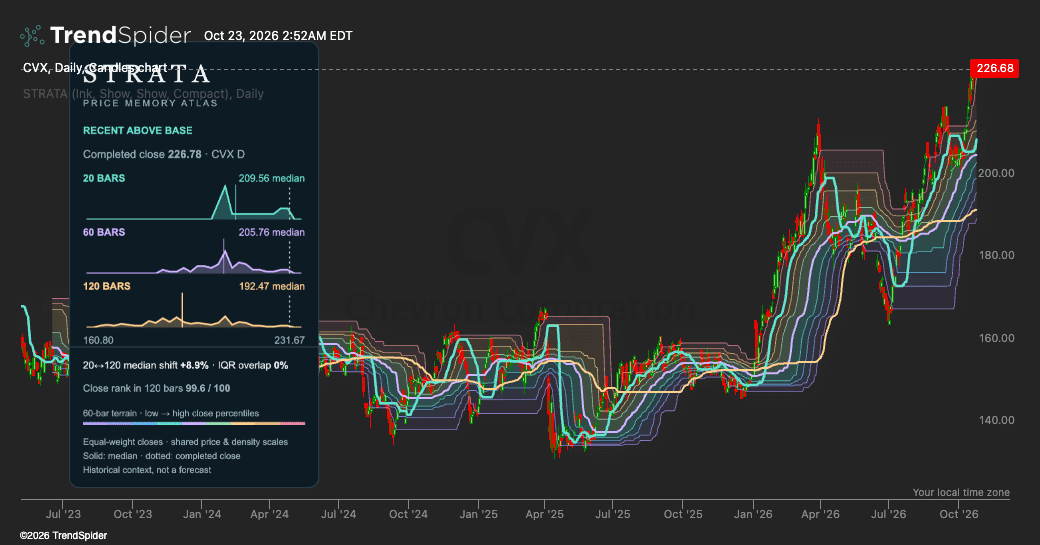Click the Jul '26 time axis label
Image resolution: width=1040 pixels, height=545 pixels.
pyautogui.click(x=888, y=514)
